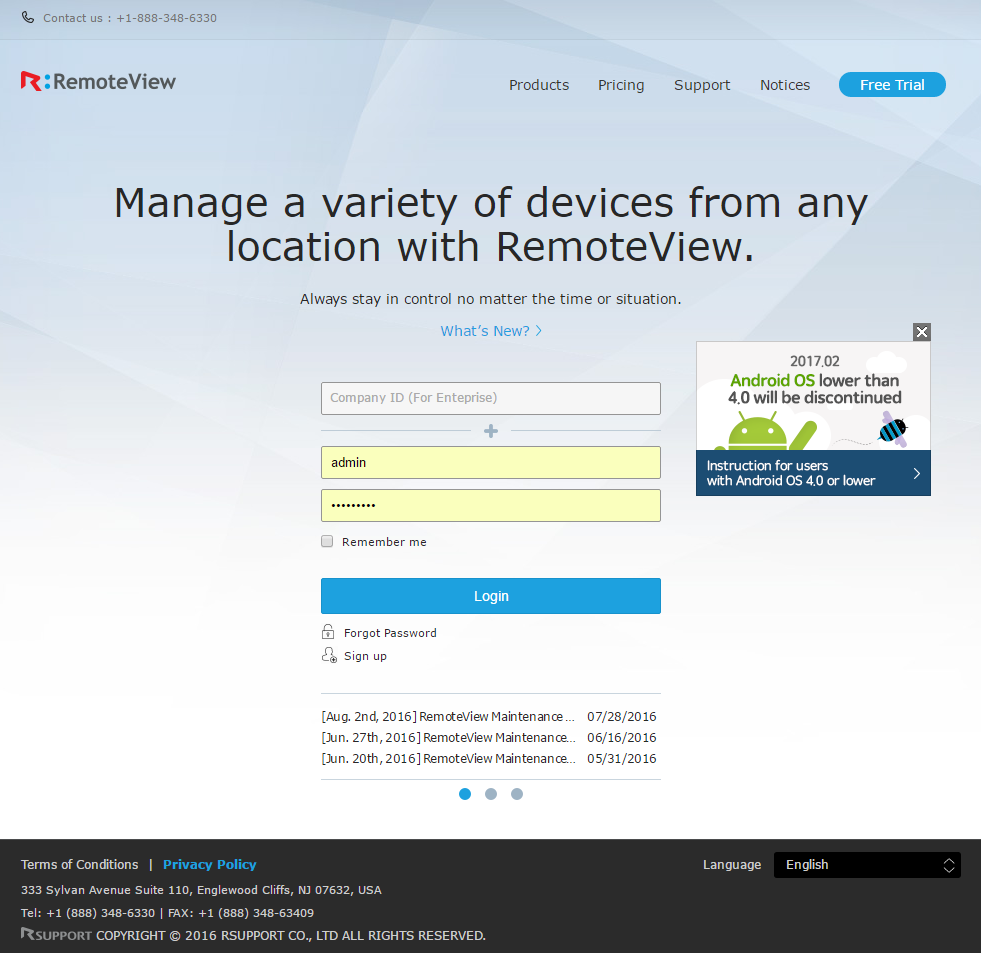
Task: Toggle the Remember me checkbox
Action: (327, 541)
